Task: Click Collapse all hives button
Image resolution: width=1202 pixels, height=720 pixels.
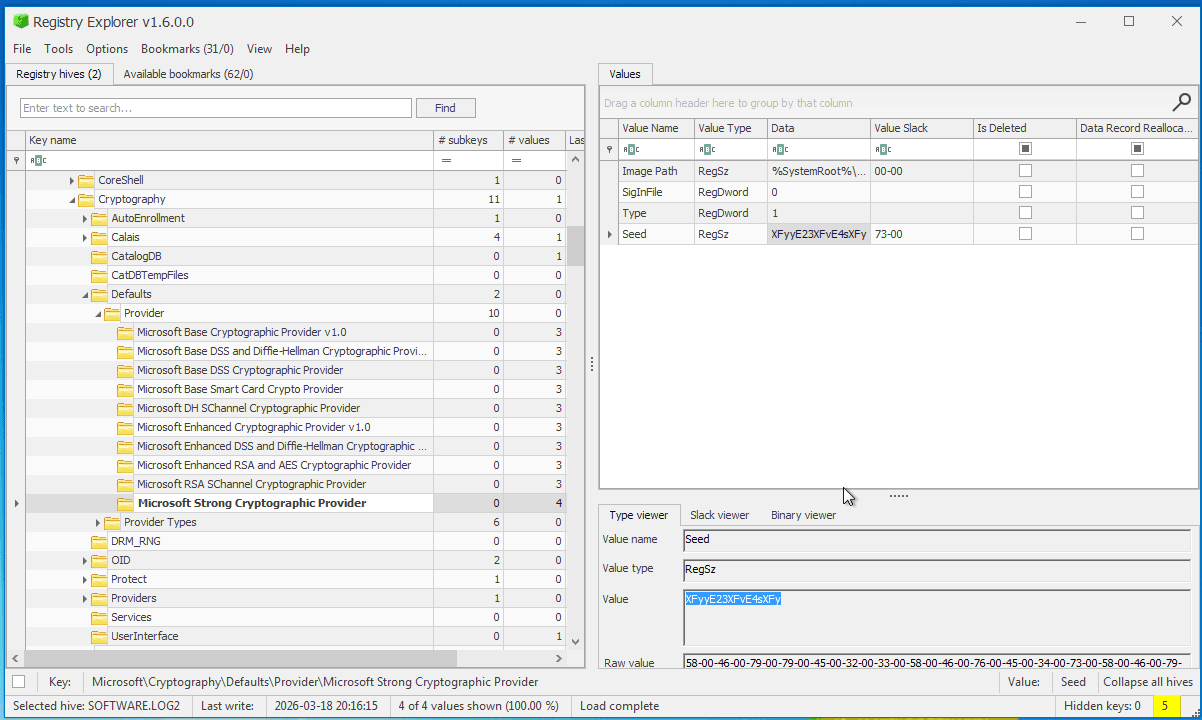Action: (x=1147, y=682)
